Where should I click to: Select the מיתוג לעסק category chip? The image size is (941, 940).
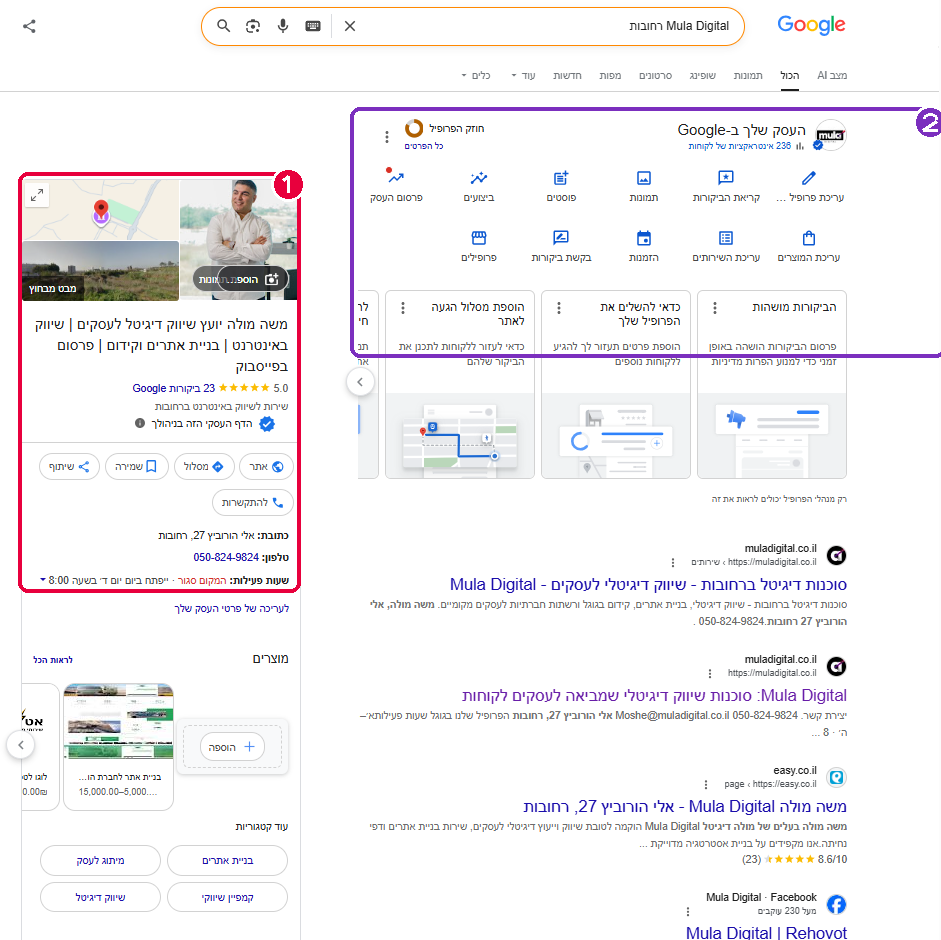pyautogui.click(x=100, y=860)
